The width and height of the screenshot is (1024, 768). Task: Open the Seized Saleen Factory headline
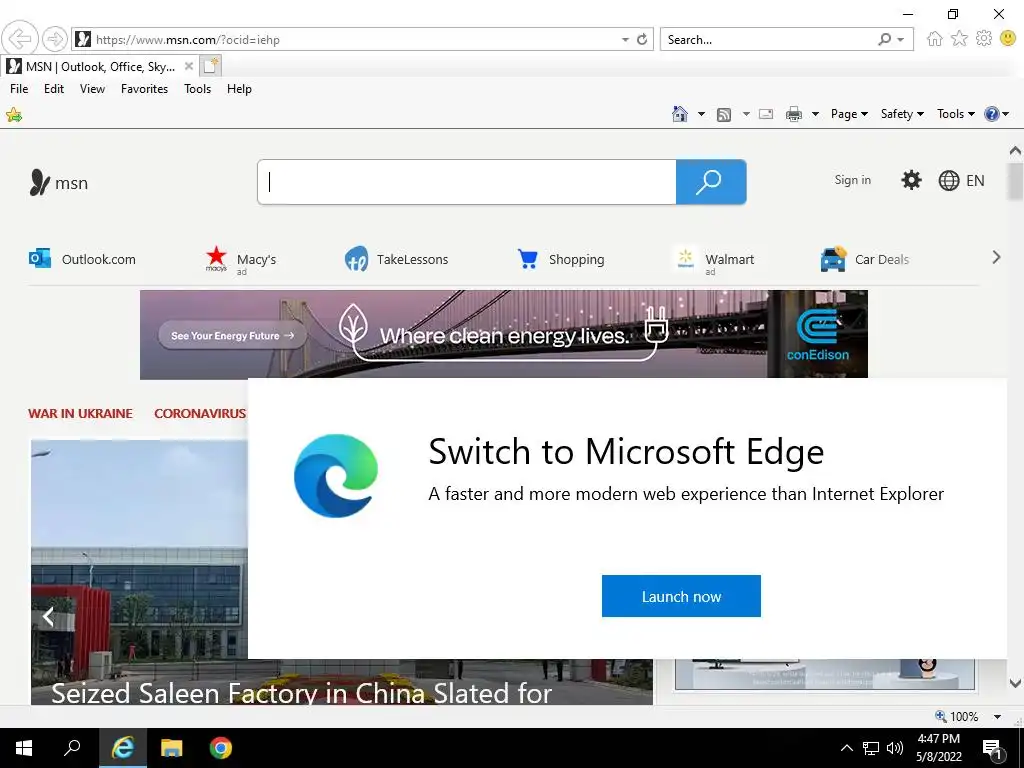click(302, 692)
